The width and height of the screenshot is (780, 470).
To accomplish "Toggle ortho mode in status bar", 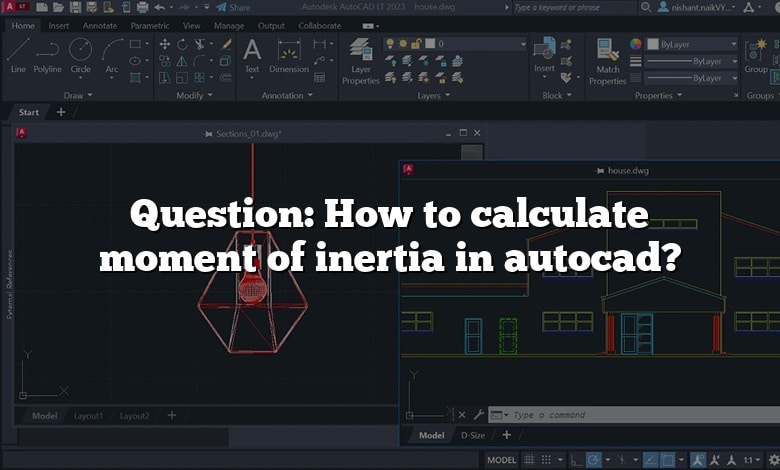I will pyautogui.click(x=576, y=460).
